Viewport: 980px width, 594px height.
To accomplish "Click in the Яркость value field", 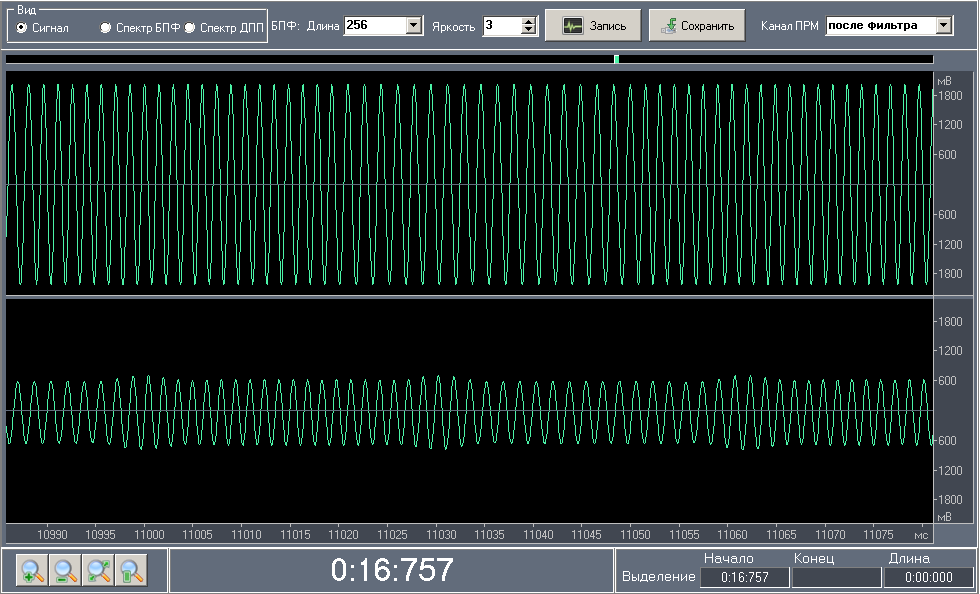I will click(501, 26).
